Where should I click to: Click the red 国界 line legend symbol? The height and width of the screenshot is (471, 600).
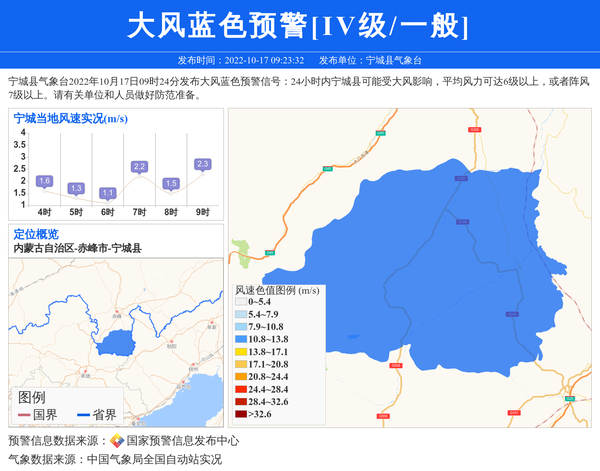point(24,414)
